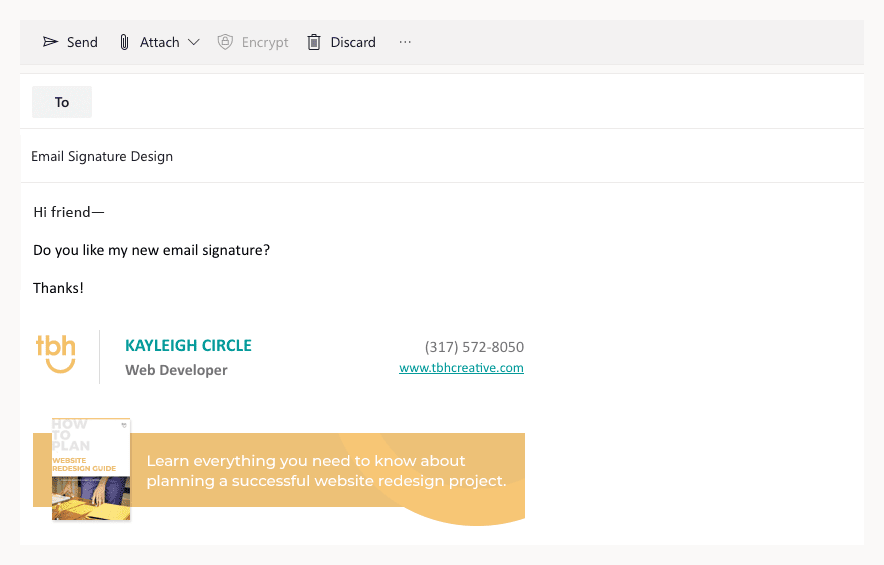Viewport: 884px width, 565px height.
Task: Click the Send paper plane icon
Action: tap(50, 42)
